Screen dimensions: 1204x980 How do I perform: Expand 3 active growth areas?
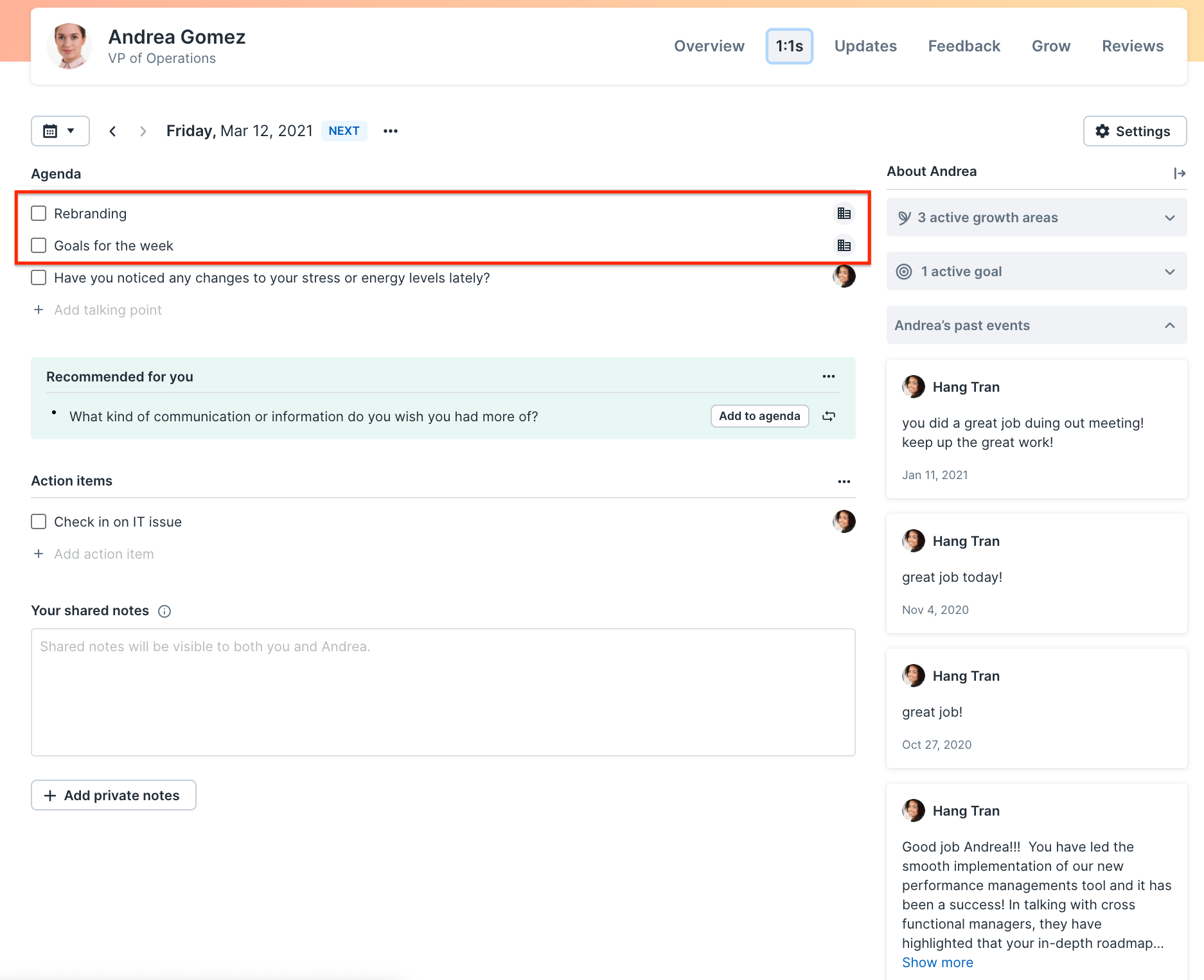tap(1037, 217)
